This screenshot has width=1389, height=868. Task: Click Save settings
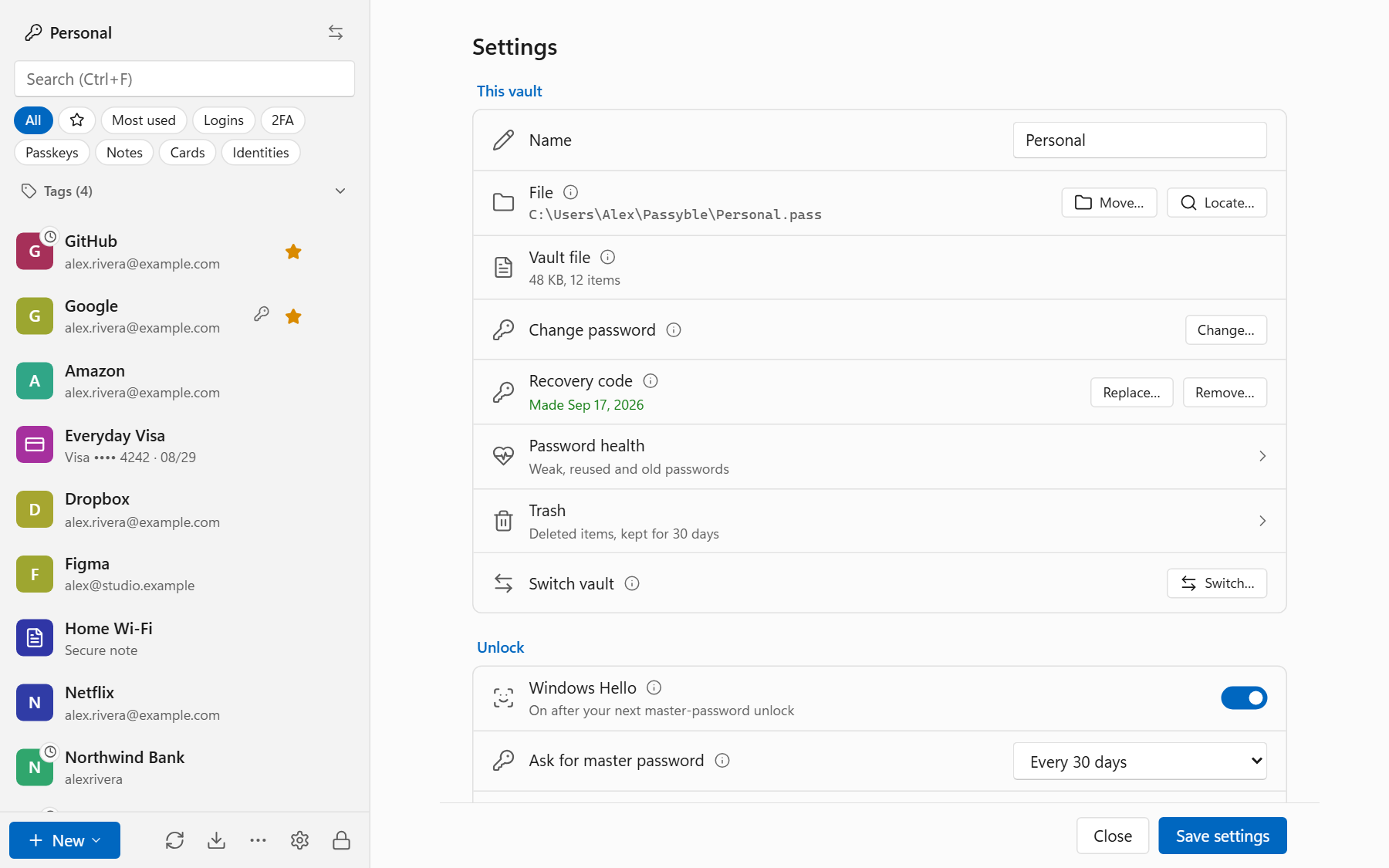click(x=1222, y=836)
